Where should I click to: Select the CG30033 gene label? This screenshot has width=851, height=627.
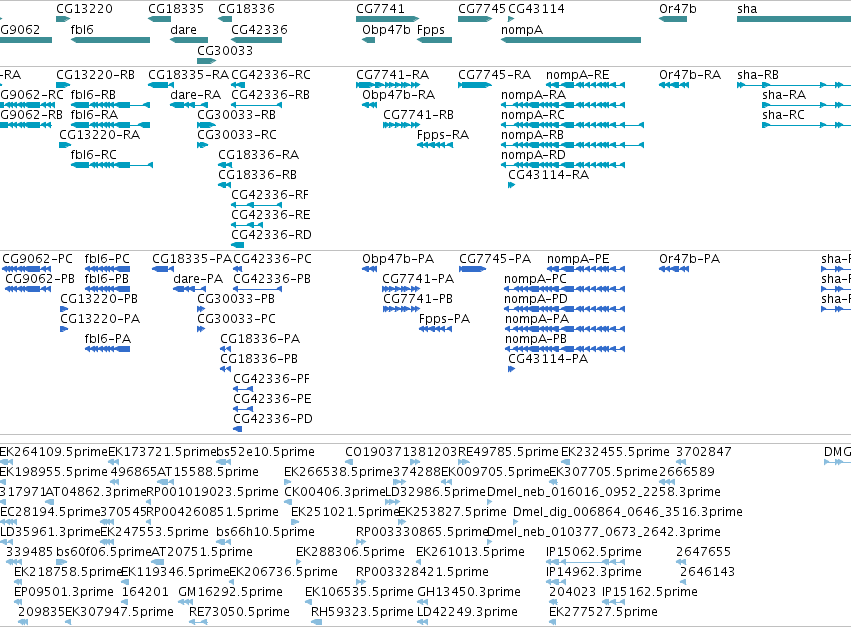click(225, 50)
